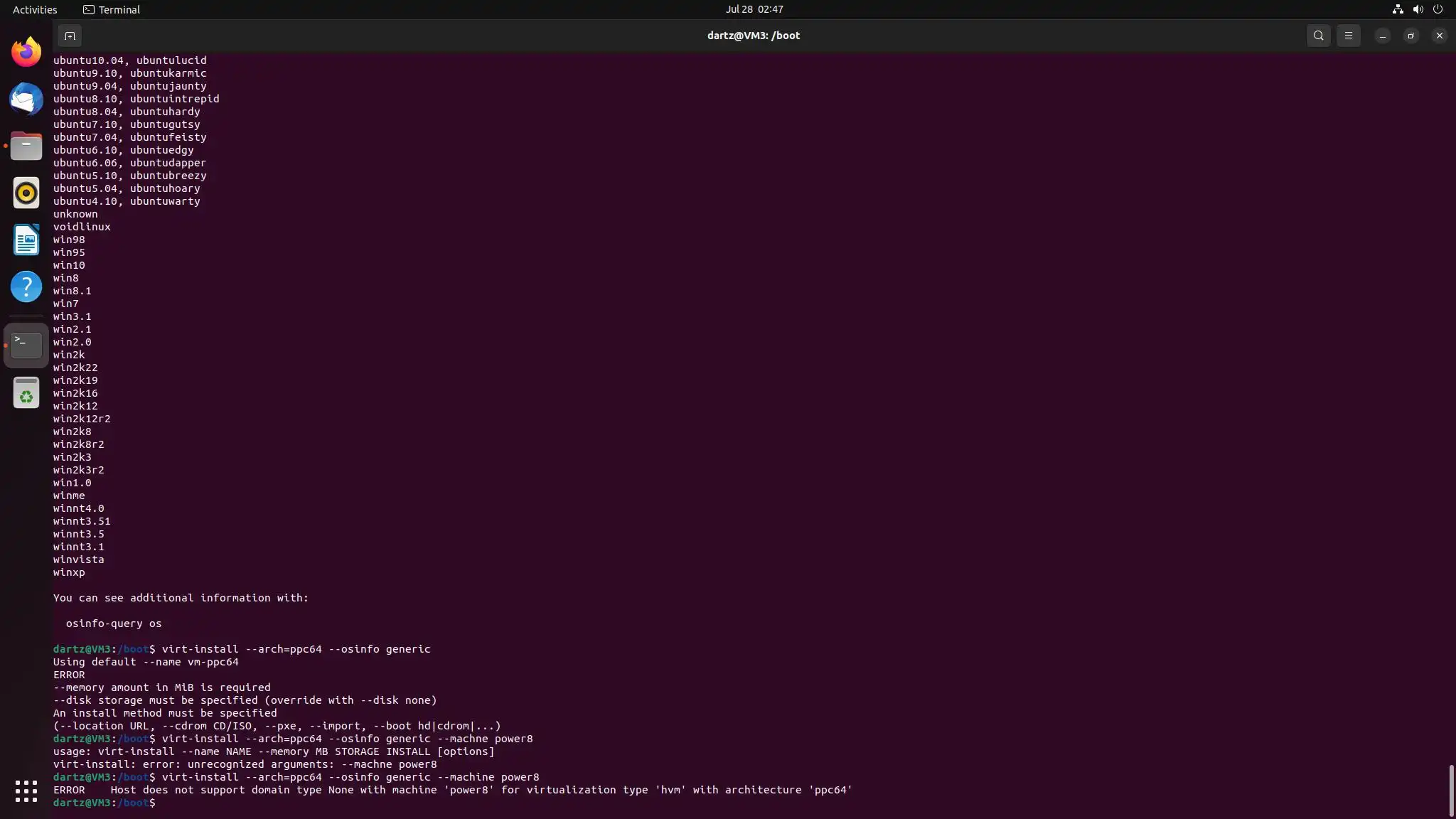Click the terminal search icon
This screenshot has width=1456, height=819.
point(1318,36)
